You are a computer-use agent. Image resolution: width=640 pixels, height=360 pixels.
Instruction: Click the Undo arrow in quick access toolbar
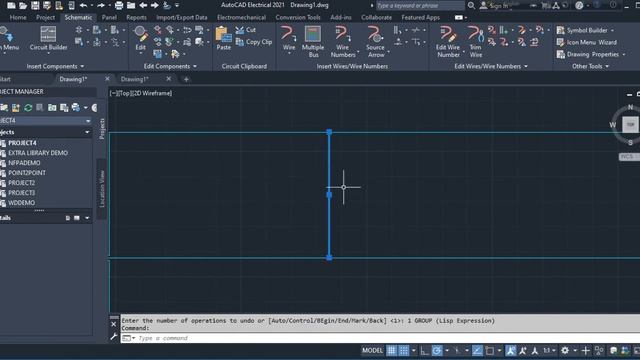83,5
